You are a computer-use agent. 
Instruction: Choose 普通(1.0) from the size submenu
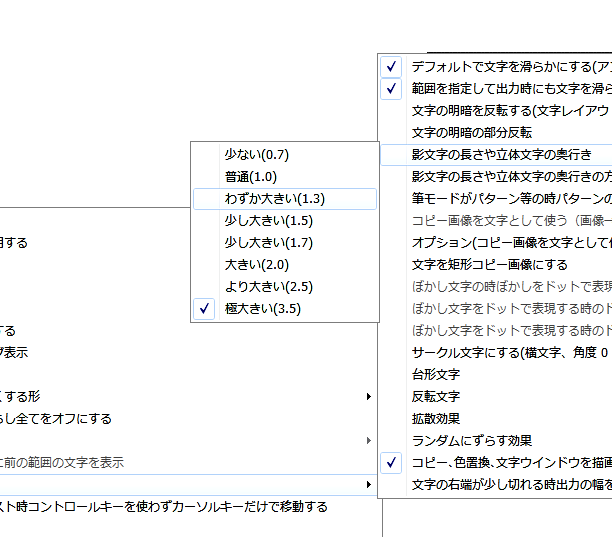(250, 177)
